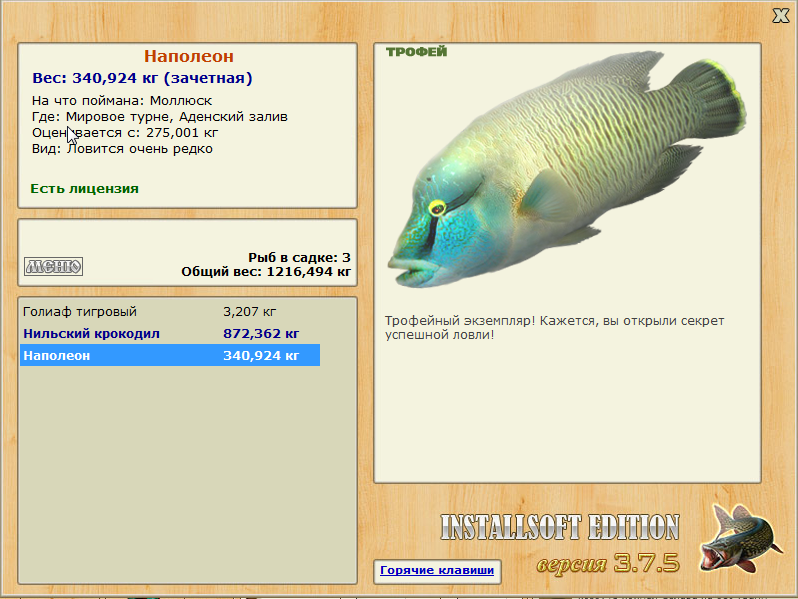Select the highlighted Наполеон row
The height and width of the screenshot is (599, 798).
[x=170, y=355]
